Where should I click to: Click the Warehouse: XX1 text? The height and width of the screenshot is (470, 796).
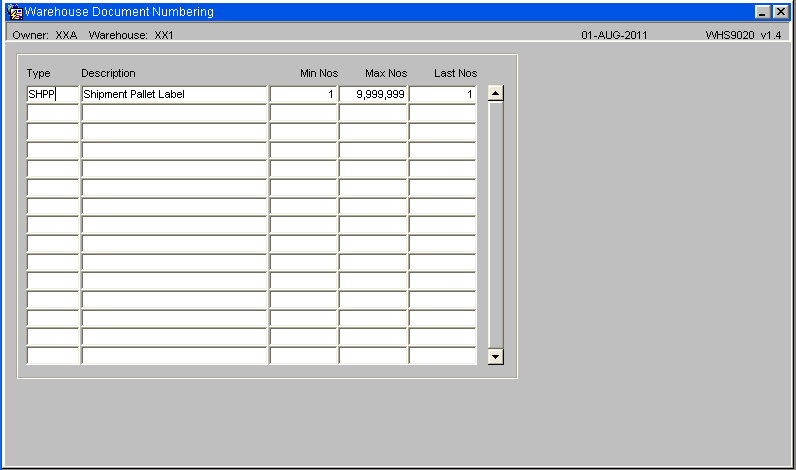[131, 35]
